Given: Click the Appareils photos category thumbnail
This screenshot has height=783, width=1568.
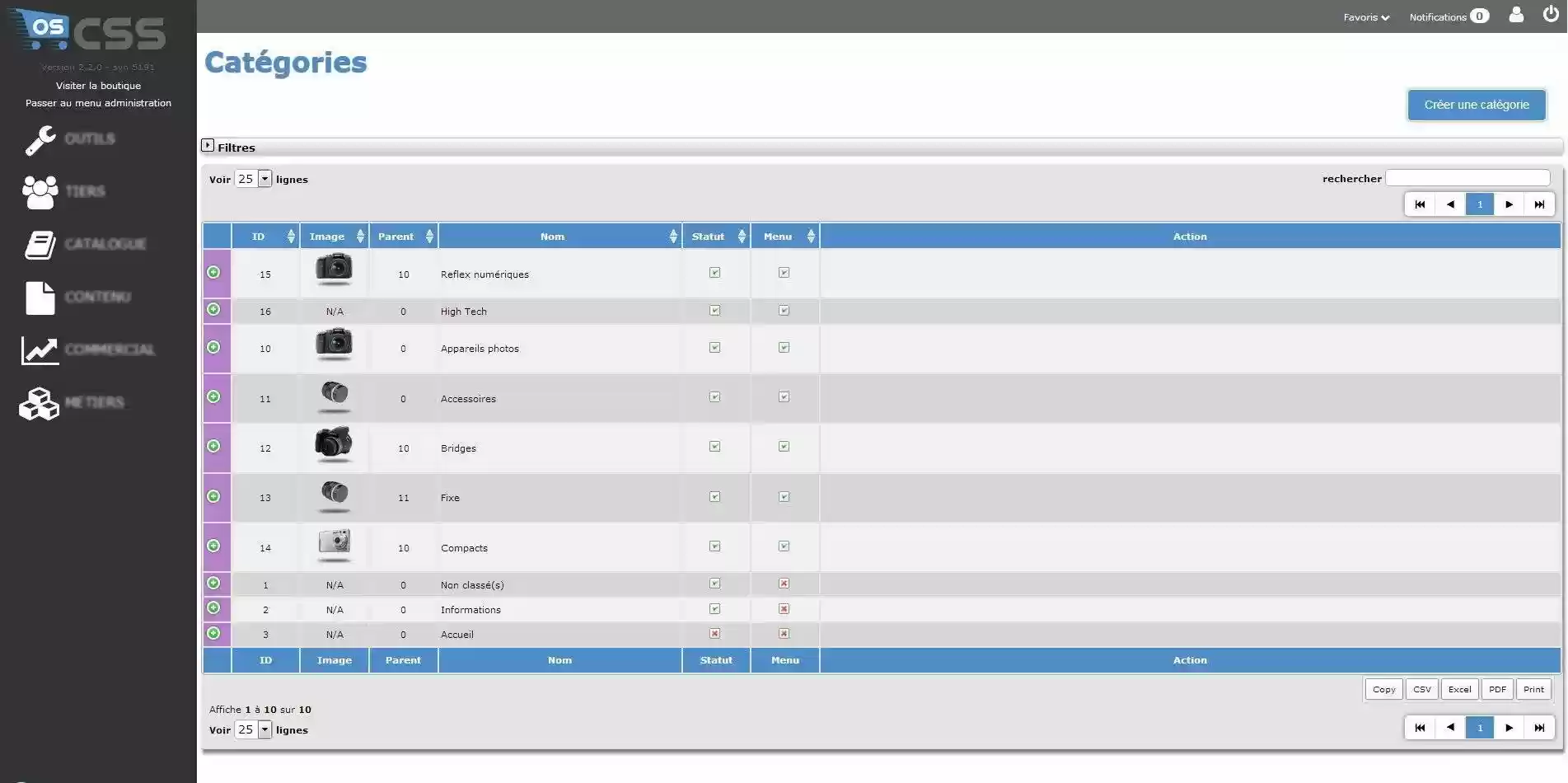Looking at the screenshot, I should pyautogui.click(x=334, y=345).
